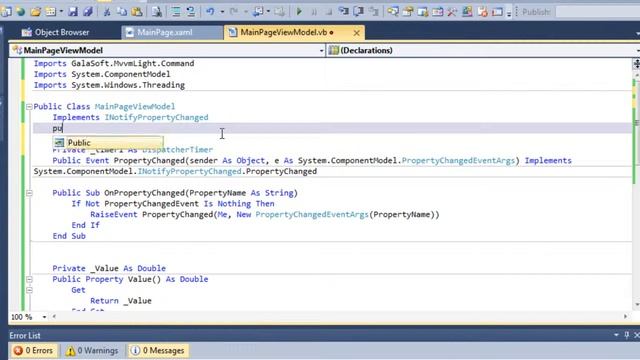Collapse the Public Property Value outline

[29, 279]
